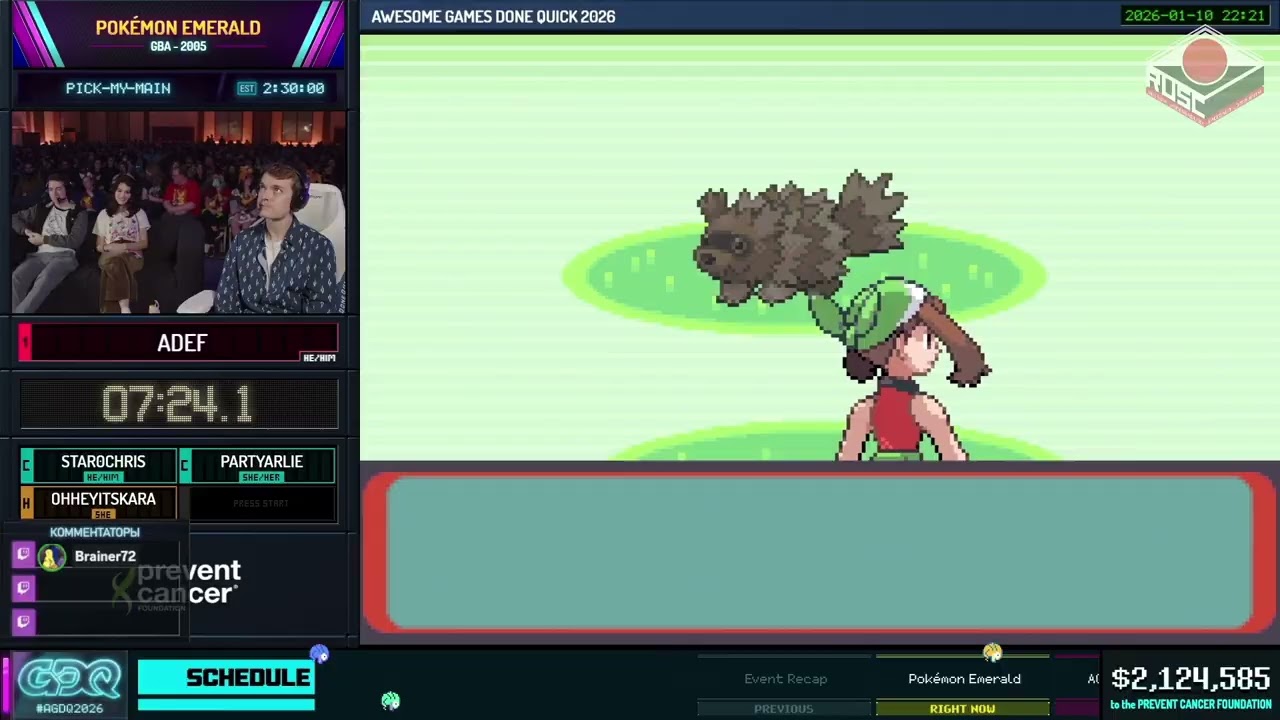Click the run timer 07:24.1
The width and height of the screenshot is (1280, 720).
[x=178, y=404]
